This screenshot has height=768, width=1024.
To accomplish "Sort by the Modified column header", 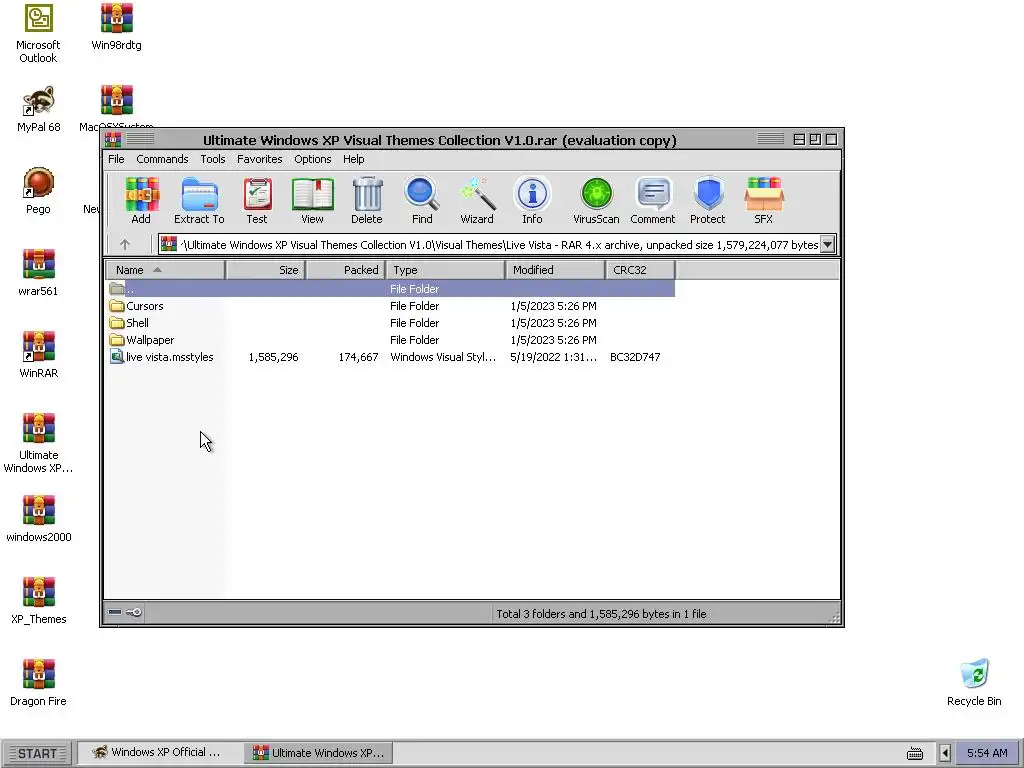I will tap(555, 270).
